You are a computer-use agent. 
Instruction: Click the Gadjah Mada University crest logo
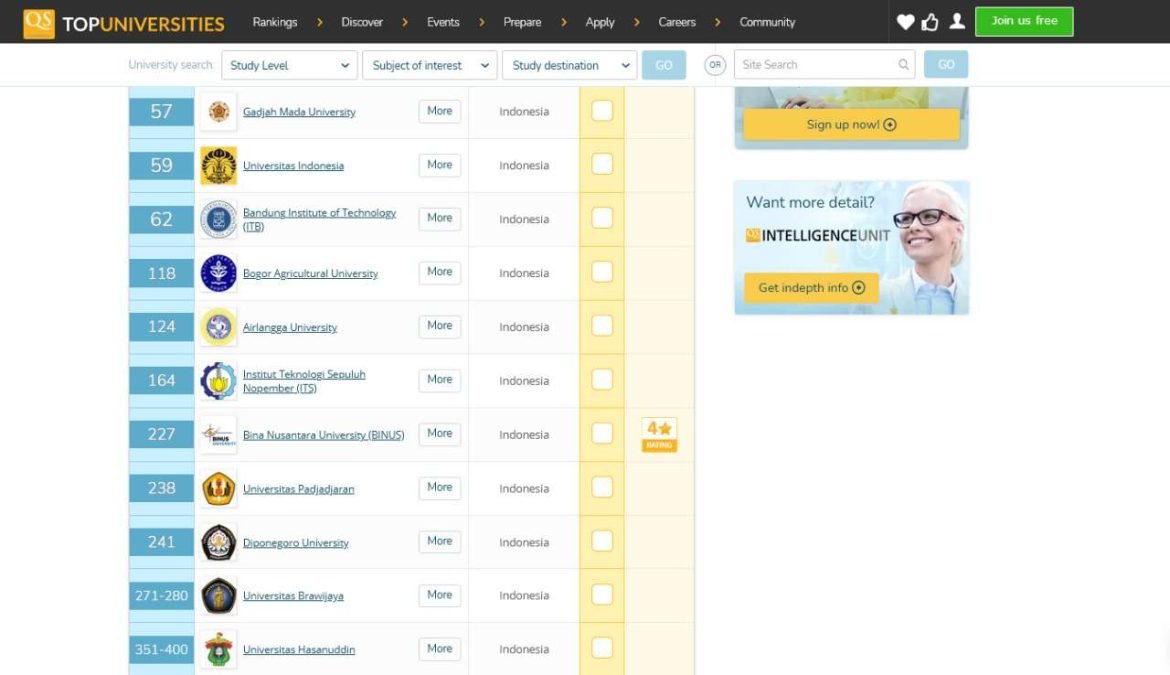tap(218, 112)
